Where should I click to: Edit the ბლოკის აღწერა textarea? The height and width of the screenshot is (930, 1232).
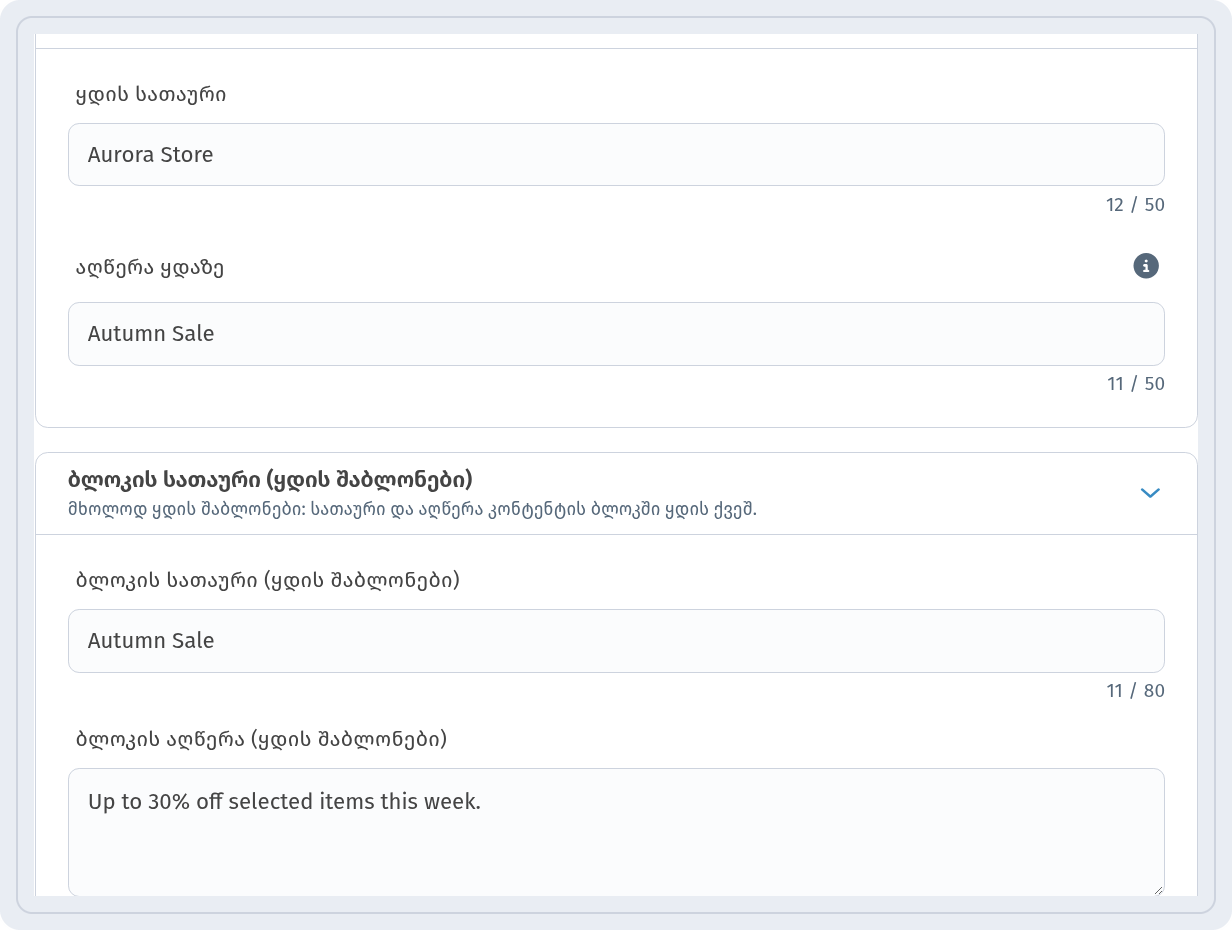click(x=616, y=832)
